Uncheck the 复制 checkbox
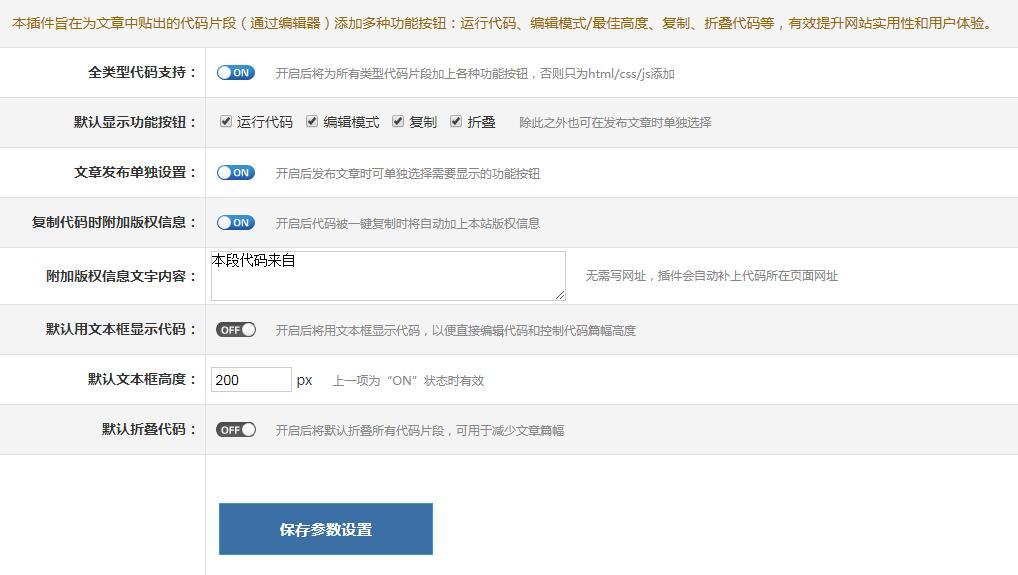1018x575 pixels. [398, 122]
